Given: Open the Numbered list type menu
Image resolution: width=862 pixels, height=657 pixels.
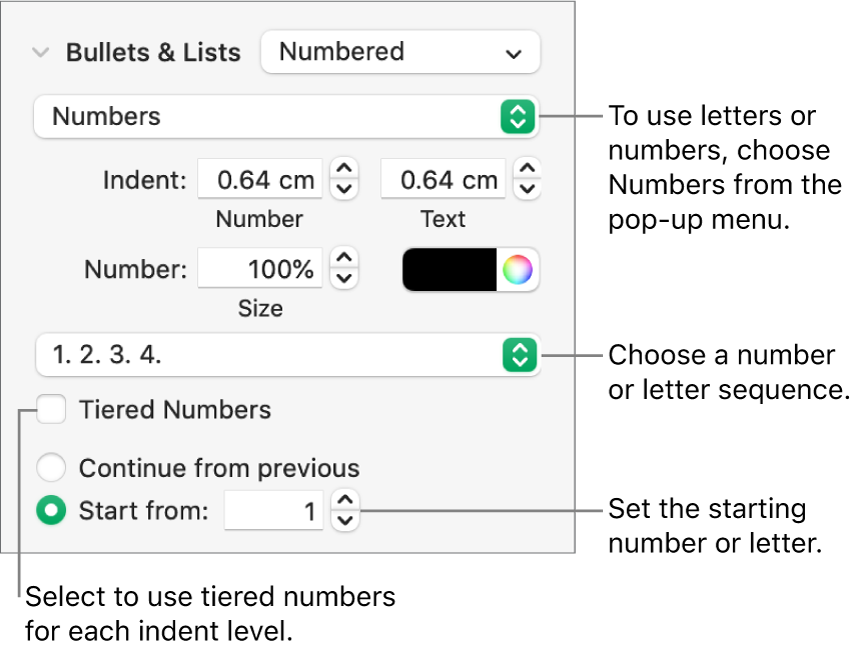Looking at the screenshot, I should [400, 52].
